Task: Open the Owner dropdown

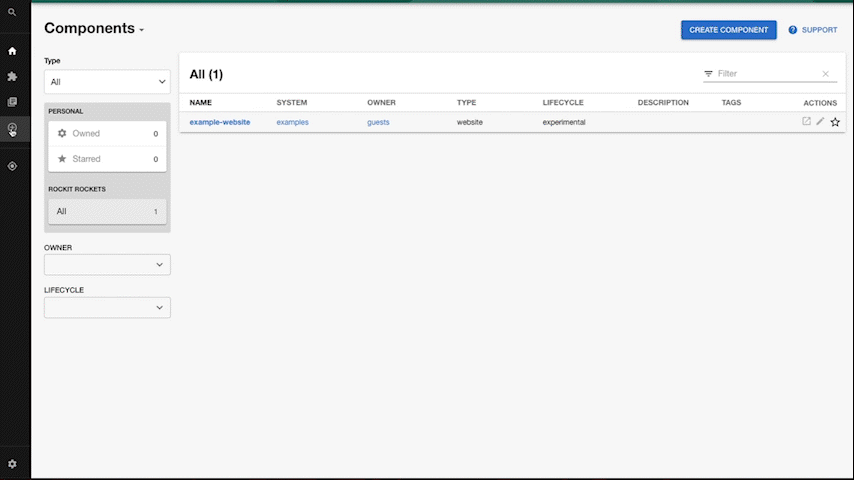Action: coord(107,265)
